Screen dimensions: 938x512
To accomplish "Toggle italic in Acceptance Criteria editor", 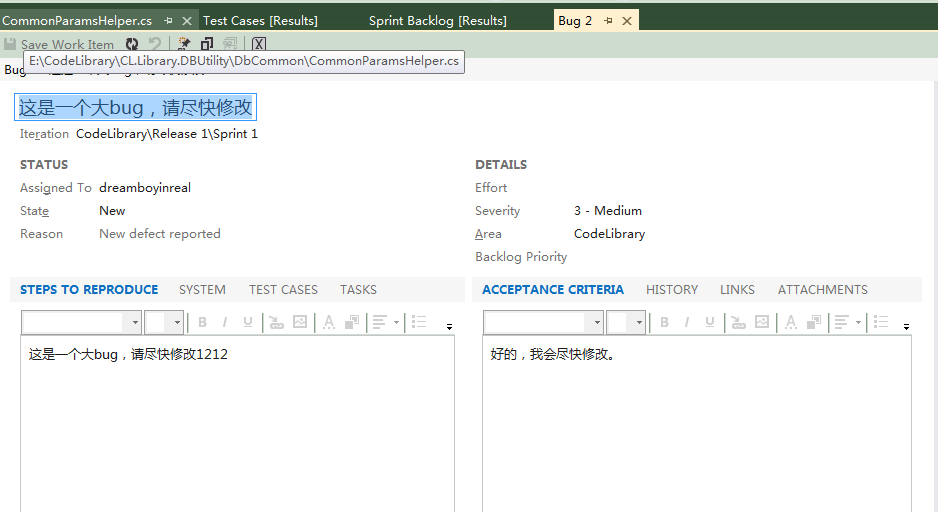I will pyautogui.click(x=686, y=322).
